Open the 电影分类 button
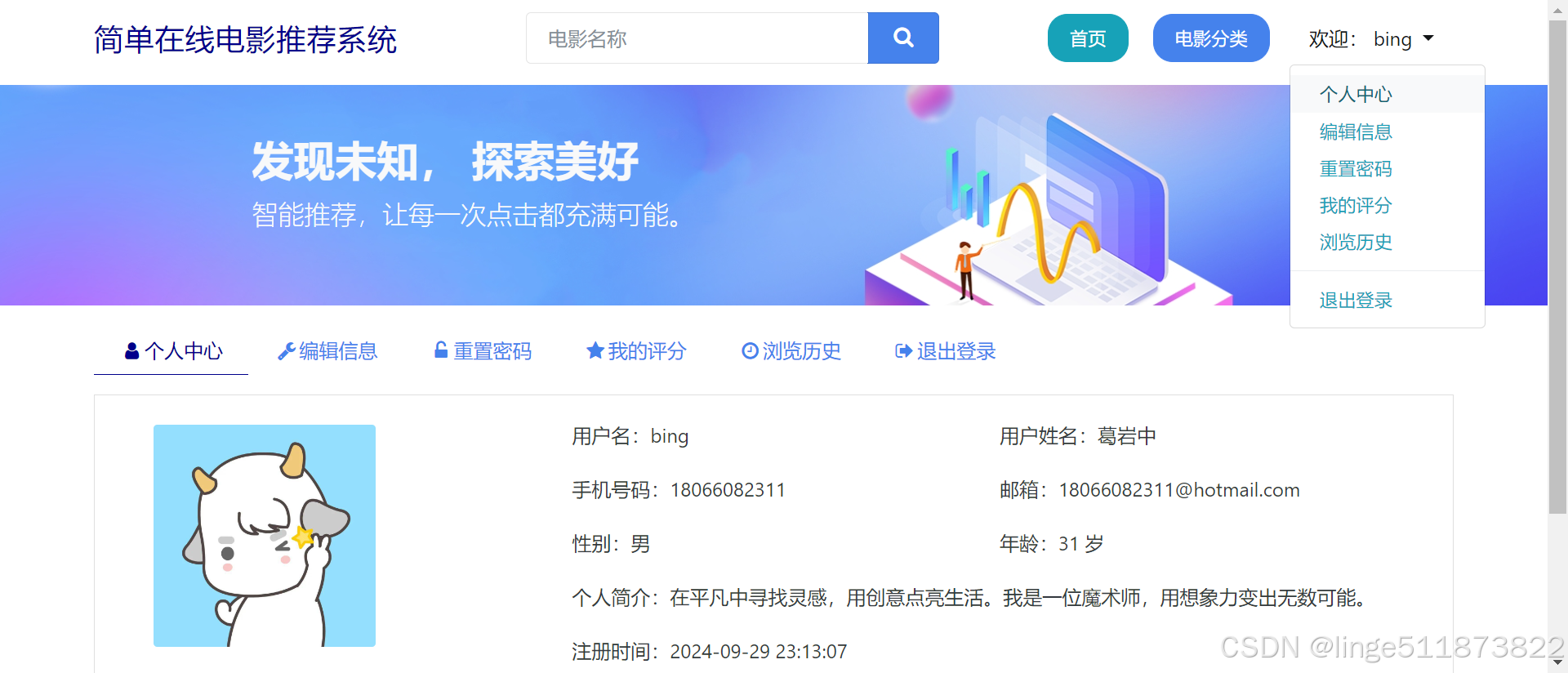1568x673 pixels. pos(1211,38)
